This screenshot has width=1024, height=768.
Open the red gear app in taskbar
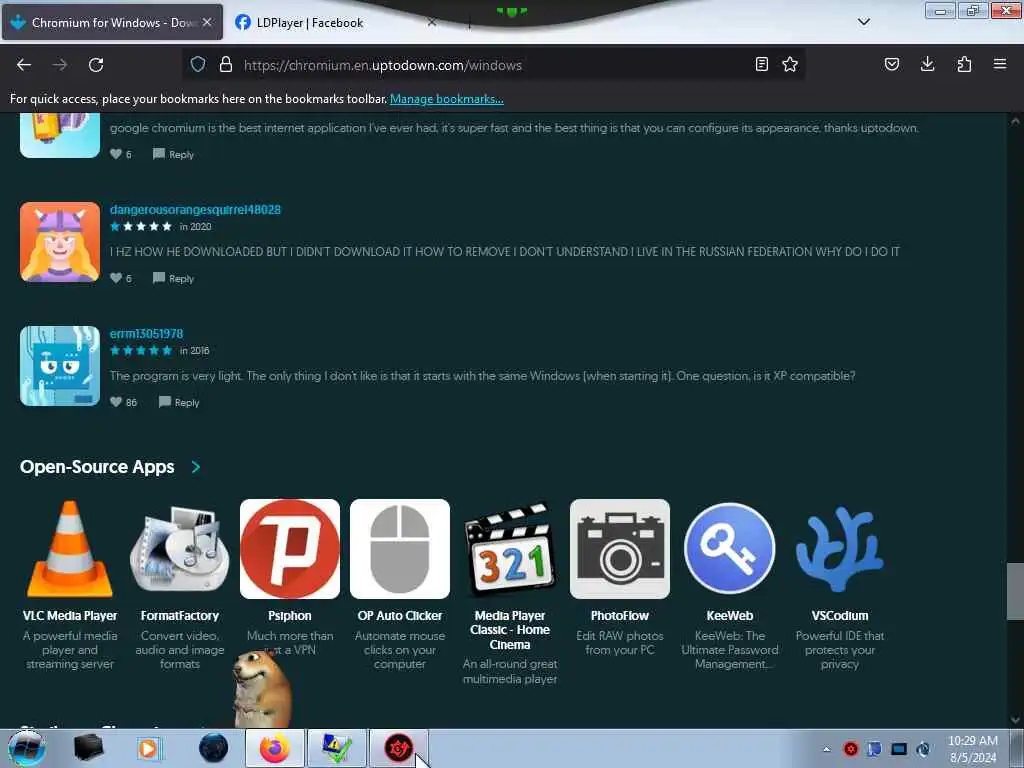coord(398,748)
